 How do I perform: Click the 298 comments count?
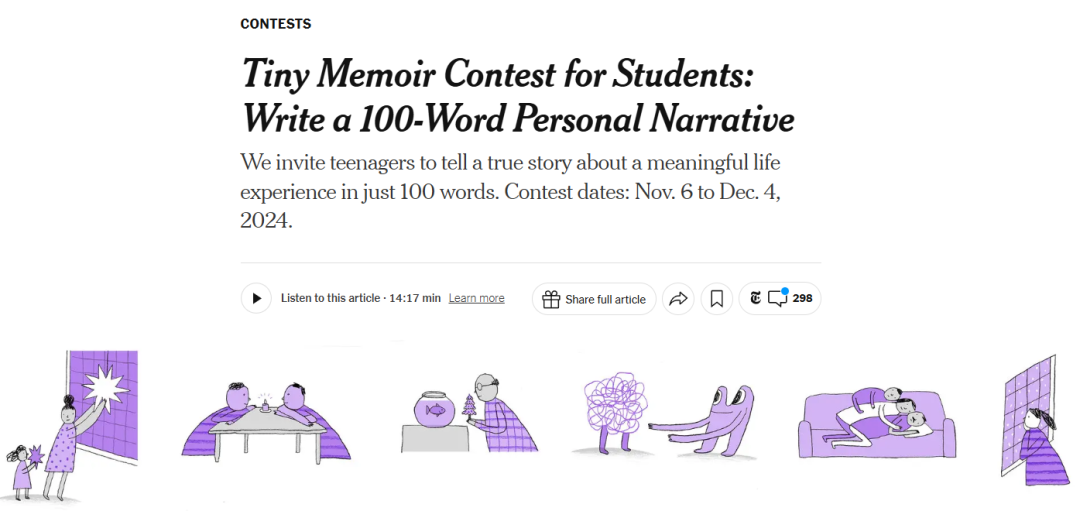click(x=802, y=299)
